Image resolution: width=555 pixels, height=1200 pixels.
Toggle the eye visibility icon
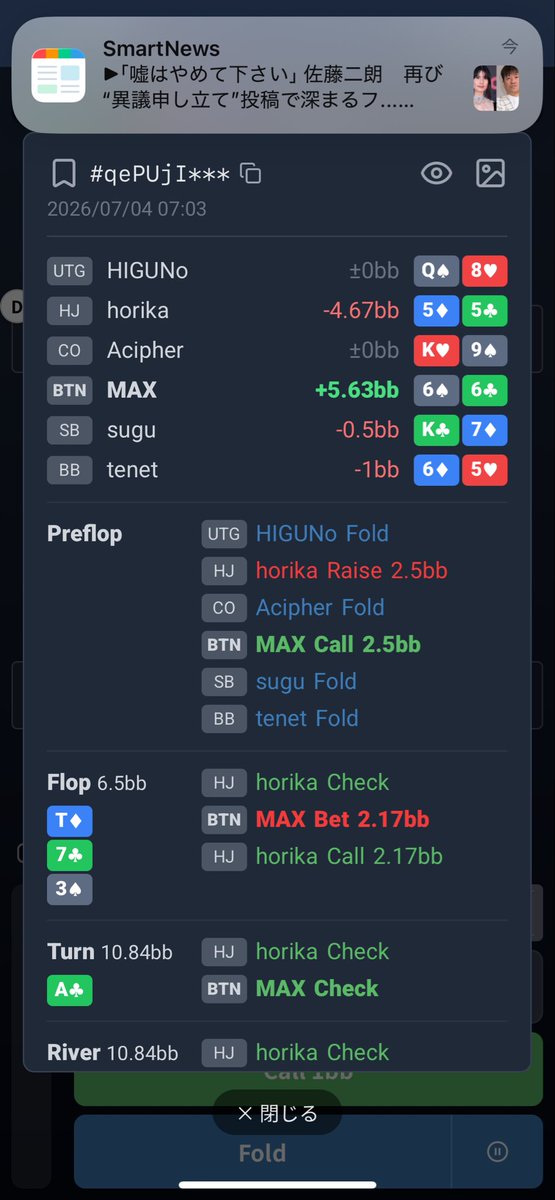[436, 173]
